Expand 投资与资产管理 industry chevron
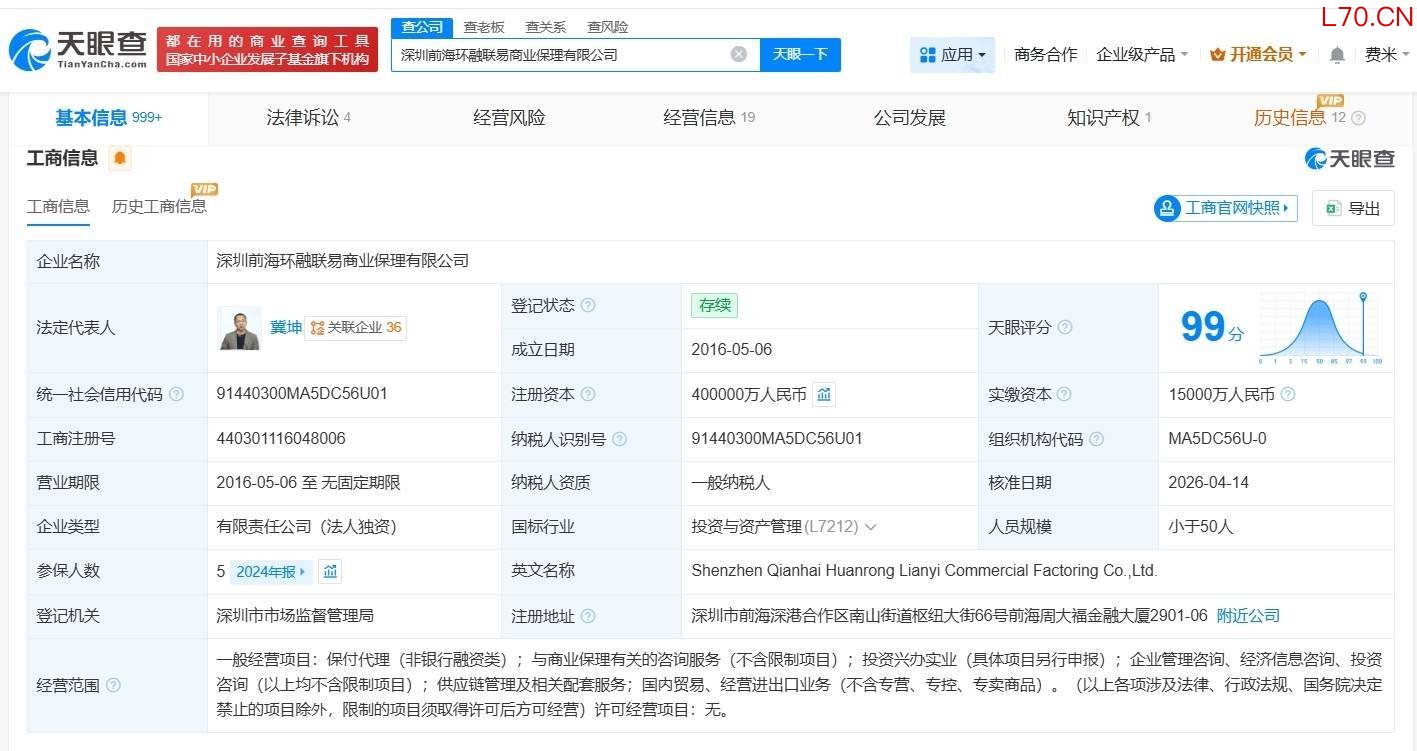Image resolution: width=1417 pixels, height=751 pixels. click(870, 527)
